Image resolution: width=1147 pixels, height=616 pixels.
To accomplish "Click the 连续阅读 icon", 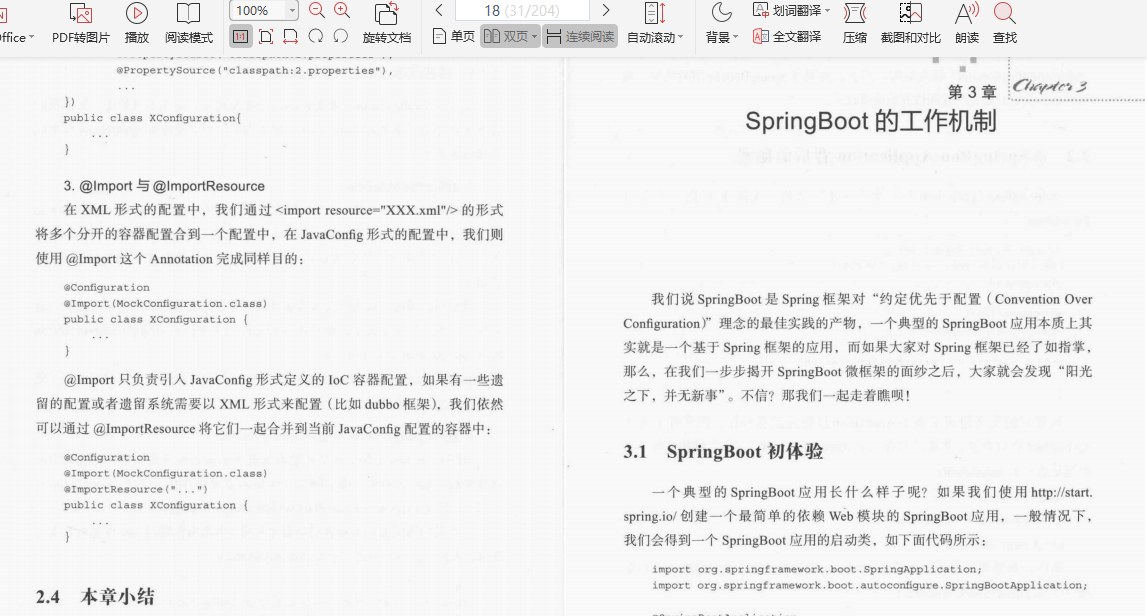I will pos(554,37).
